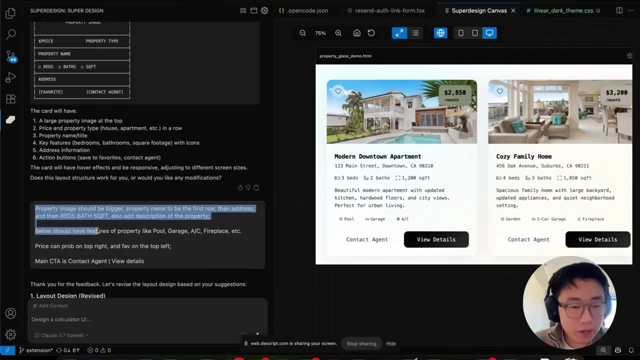Viewport: 640px width, 360px height.
Task: Favorite the Cozy Family Home with heart
Action: point(500,91)
